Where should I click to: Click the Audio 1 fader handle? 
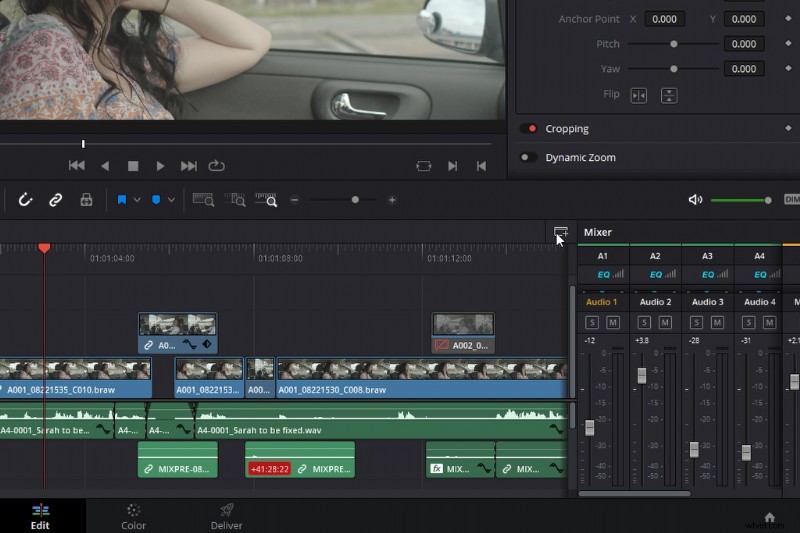click(x=589, y=427)
